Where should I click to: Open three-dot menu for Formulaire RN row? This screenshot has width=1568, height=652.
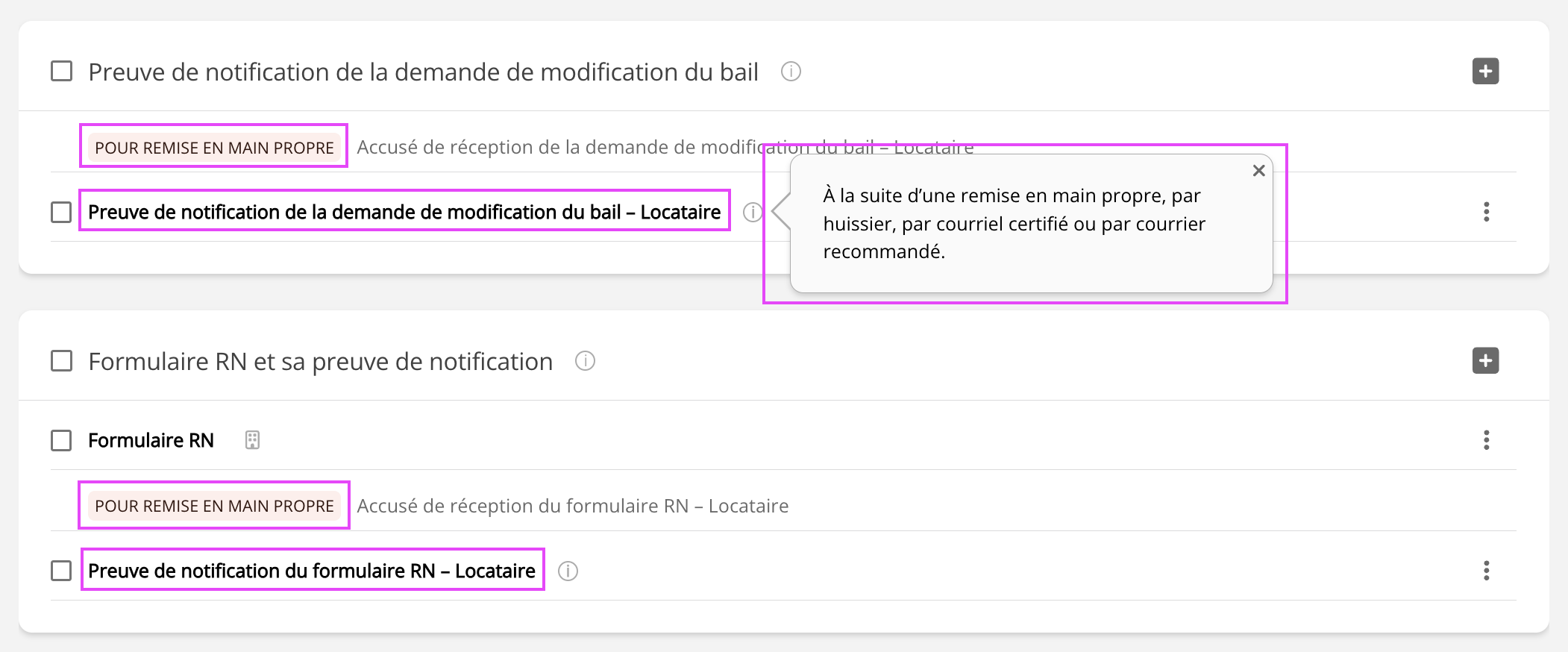coord(1486,440)
